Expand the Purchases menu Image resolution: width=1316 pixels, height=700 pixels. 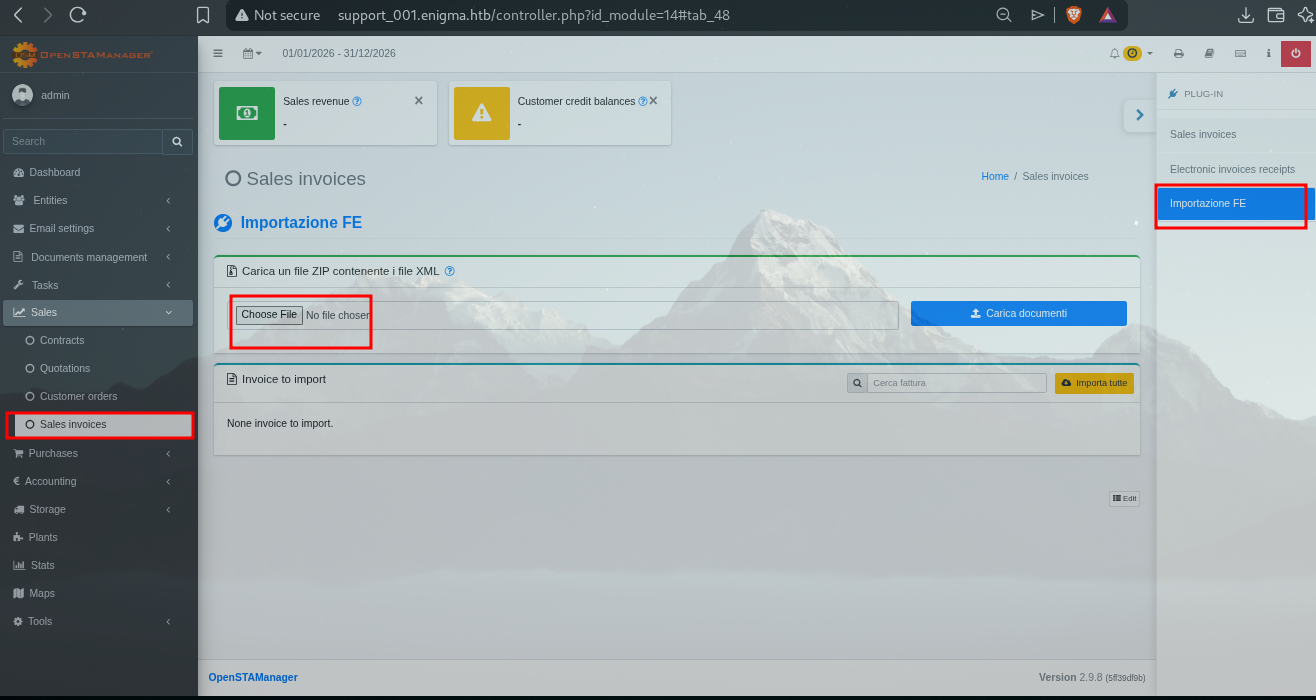point(98,453)
